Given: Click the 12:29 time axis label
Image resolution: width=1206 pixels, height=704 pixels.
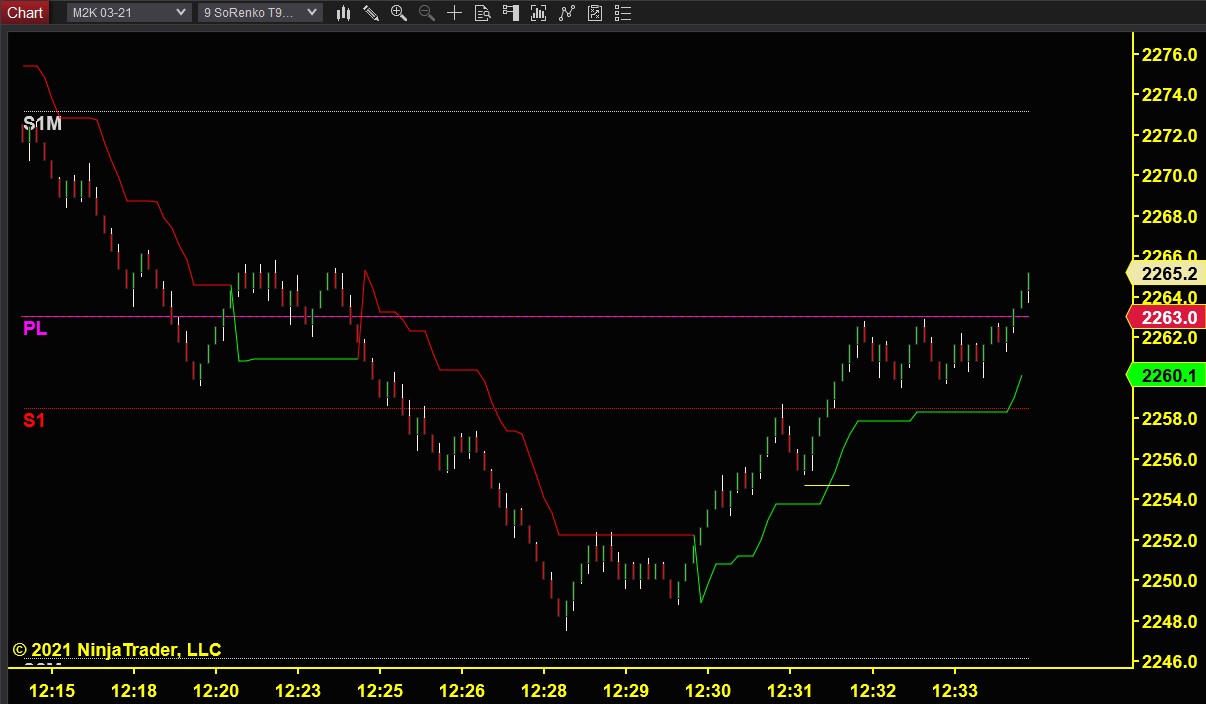Looking at the screenshot, I should tap(625, 690).
